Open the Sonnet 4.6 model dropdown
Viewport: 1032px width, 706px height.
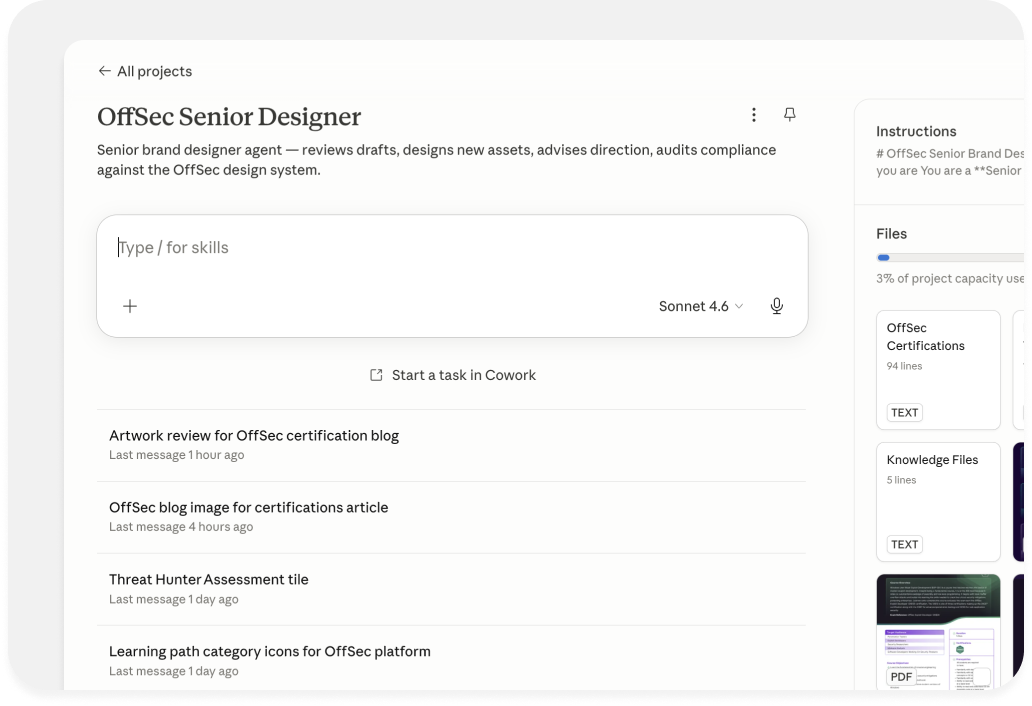click(x=701, y=306)
